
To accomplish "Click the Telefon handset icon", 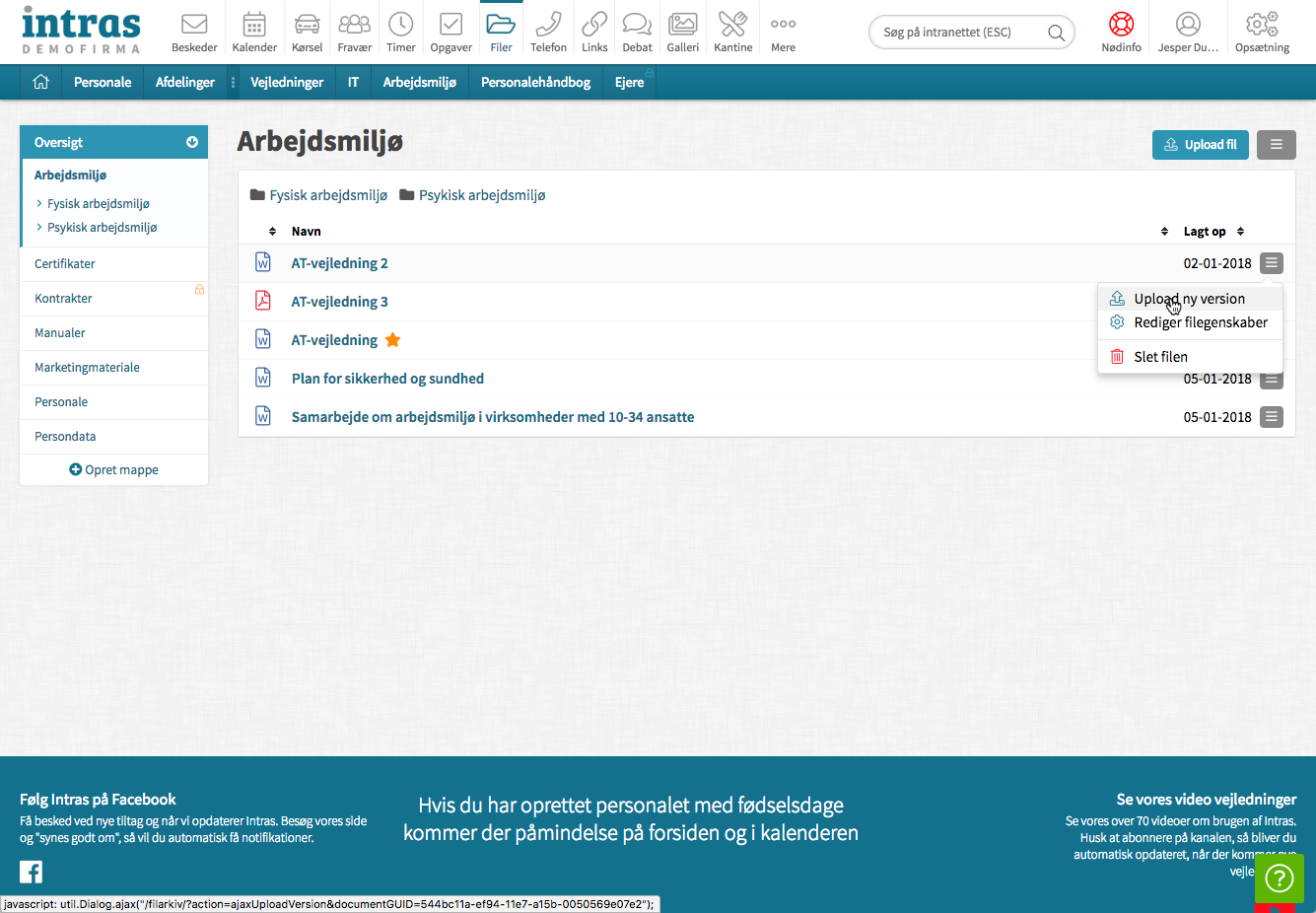I will (548, 25).
